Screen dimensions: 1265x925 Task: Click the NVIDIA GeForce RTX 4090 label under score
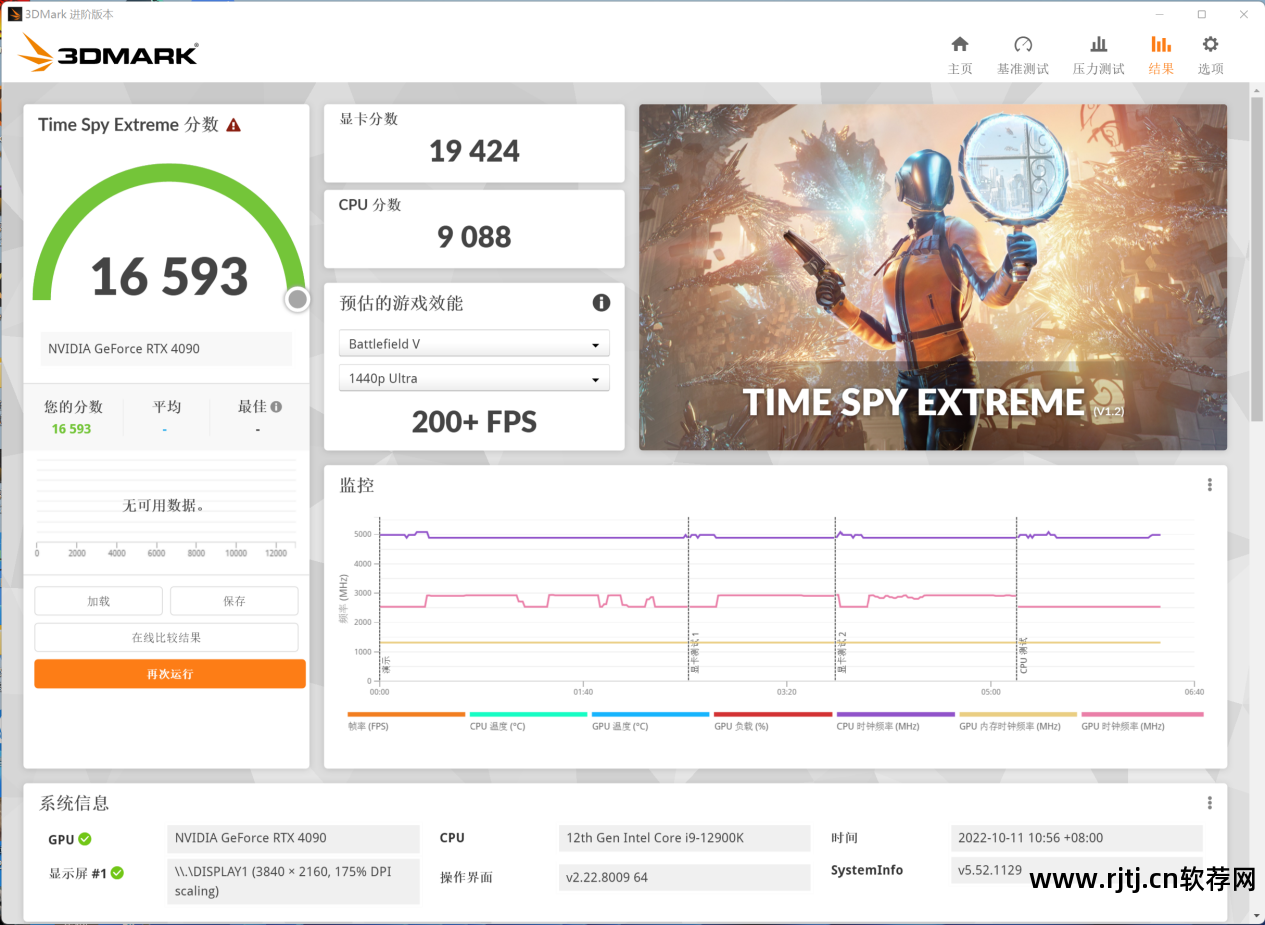coord(166,349)
